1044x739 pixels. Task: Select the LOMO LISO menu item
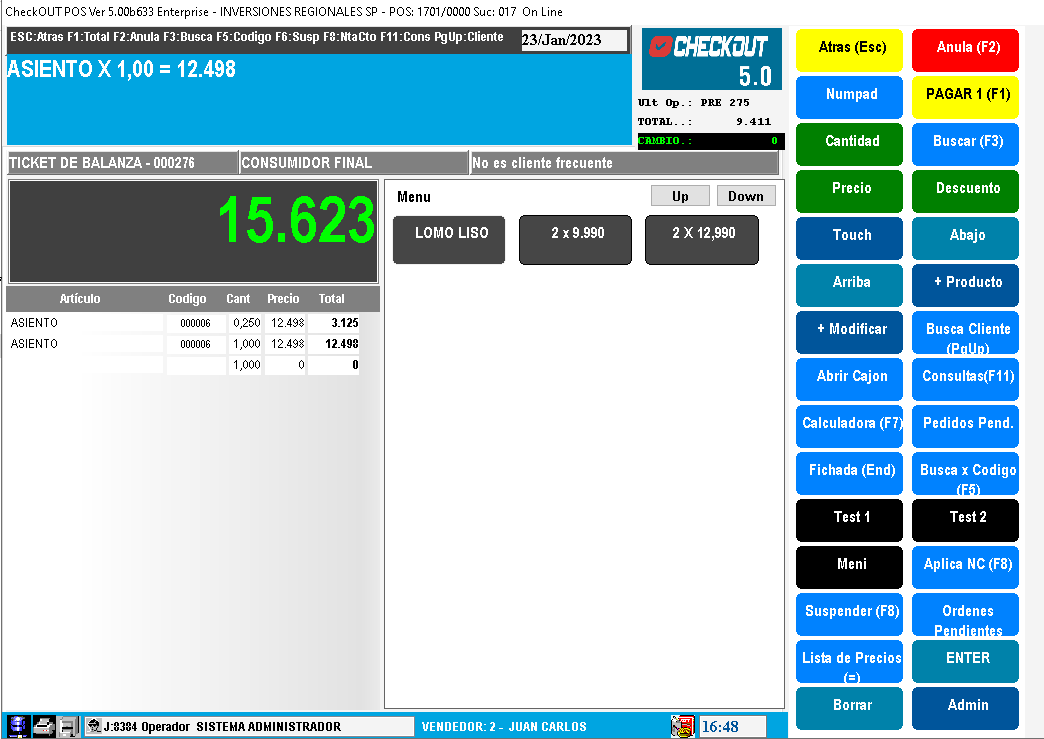[x=449, y=240]
